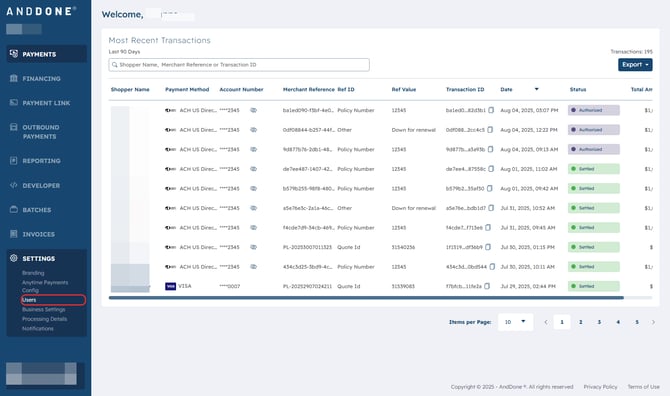
Task: Open Outbound Payments sidebar icon
Action: click(x=14, y=127)
